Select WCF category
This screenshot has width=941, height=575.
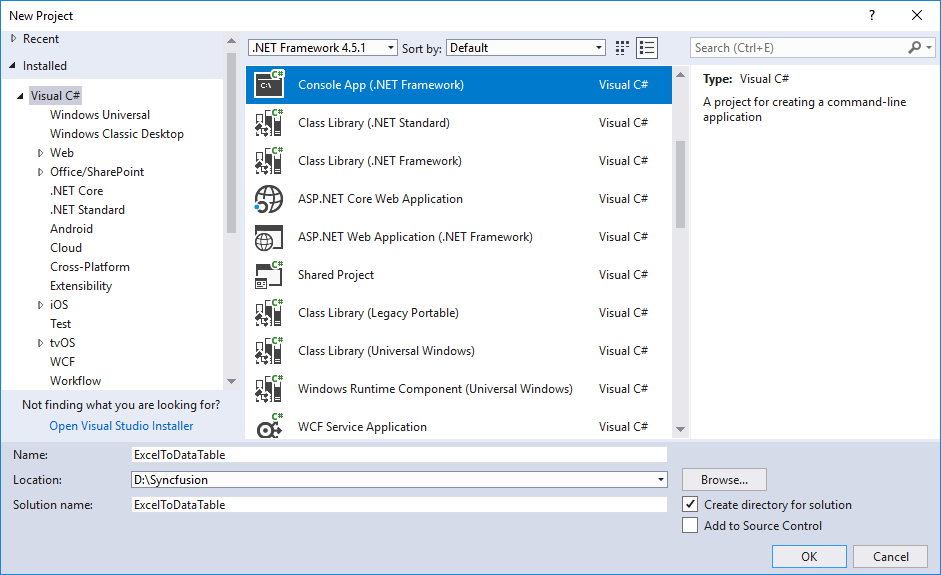(62, 362)
